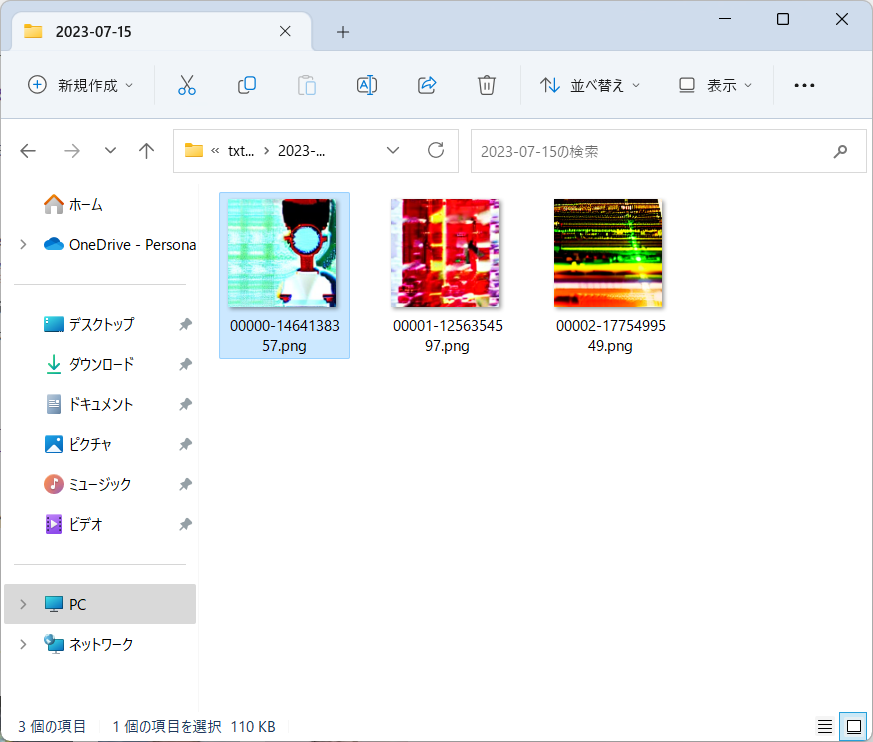Click the Paste clipboard icon

[x=307, y=85]
